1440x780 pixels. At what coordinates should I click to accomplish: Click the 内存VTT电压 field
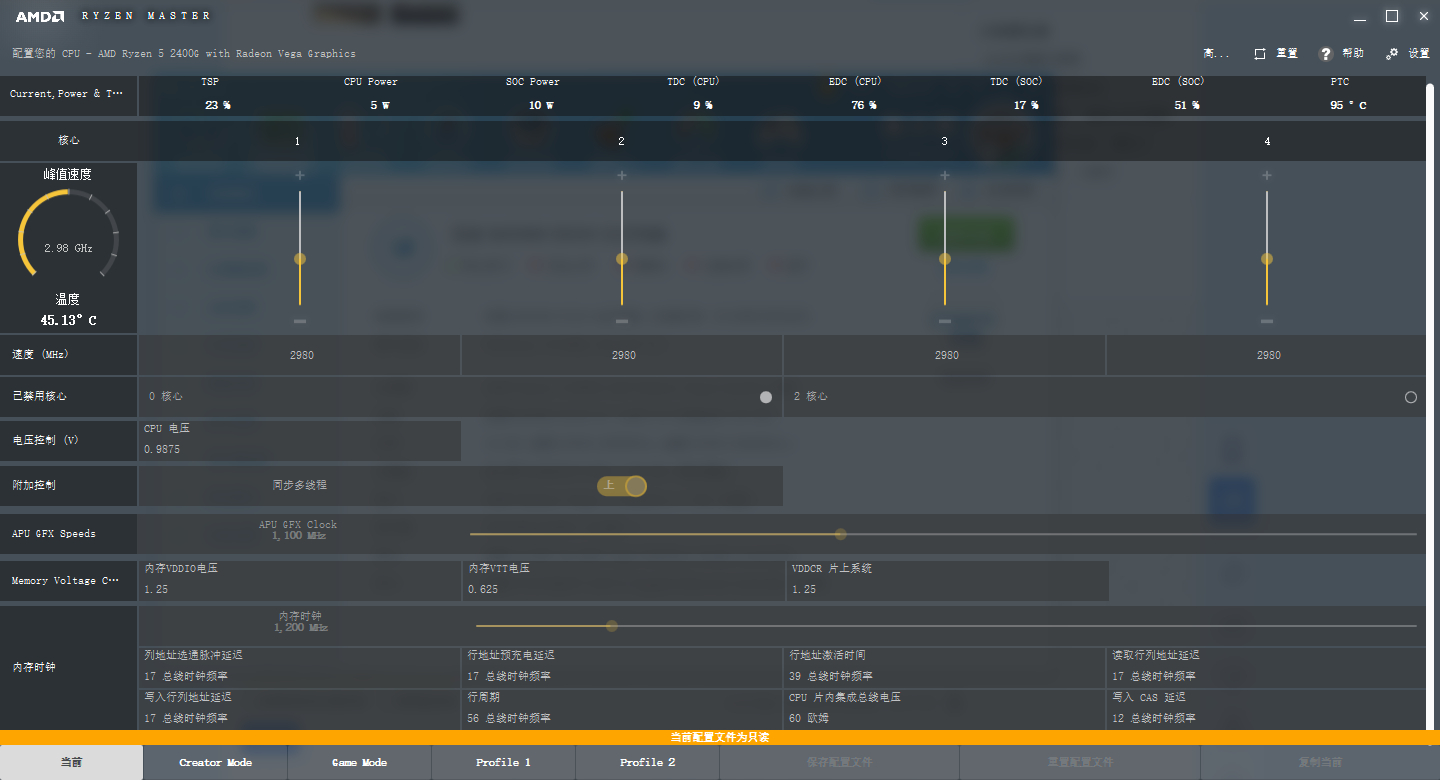(623, 581)
